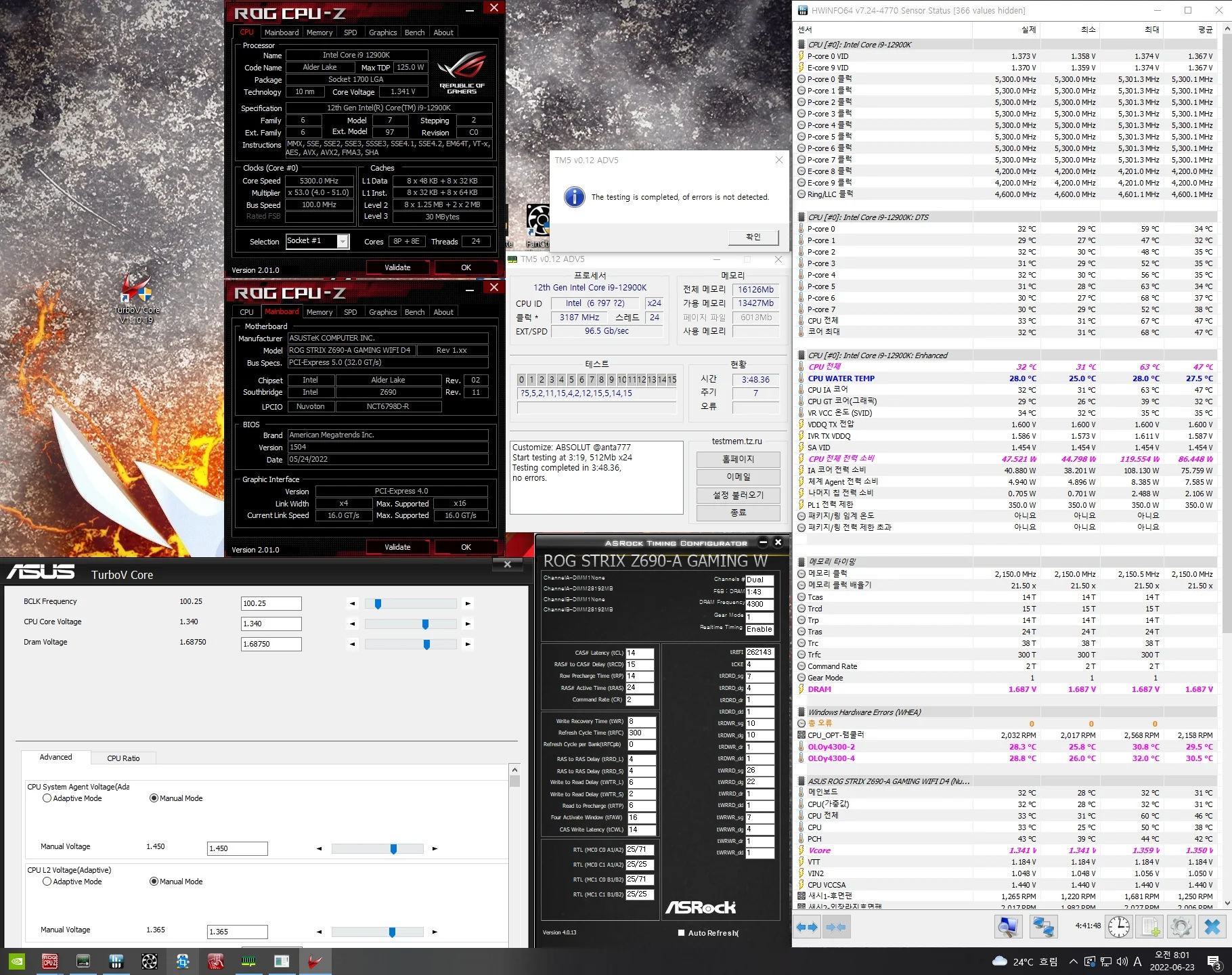The width and height of the screenshot is (1232, 975).
Task: Select Advanced tab in TurboV Core
Action: [x=56, y=757]
